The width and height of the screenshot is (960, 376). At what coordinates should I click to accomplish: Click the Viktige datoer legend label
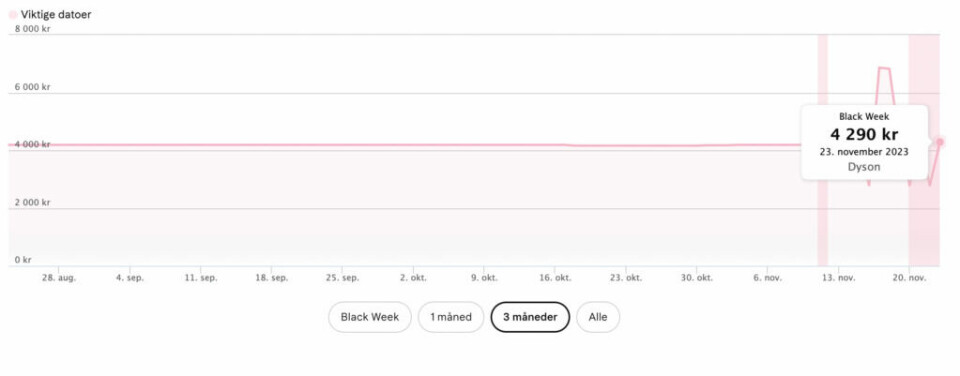coord(56,14)
